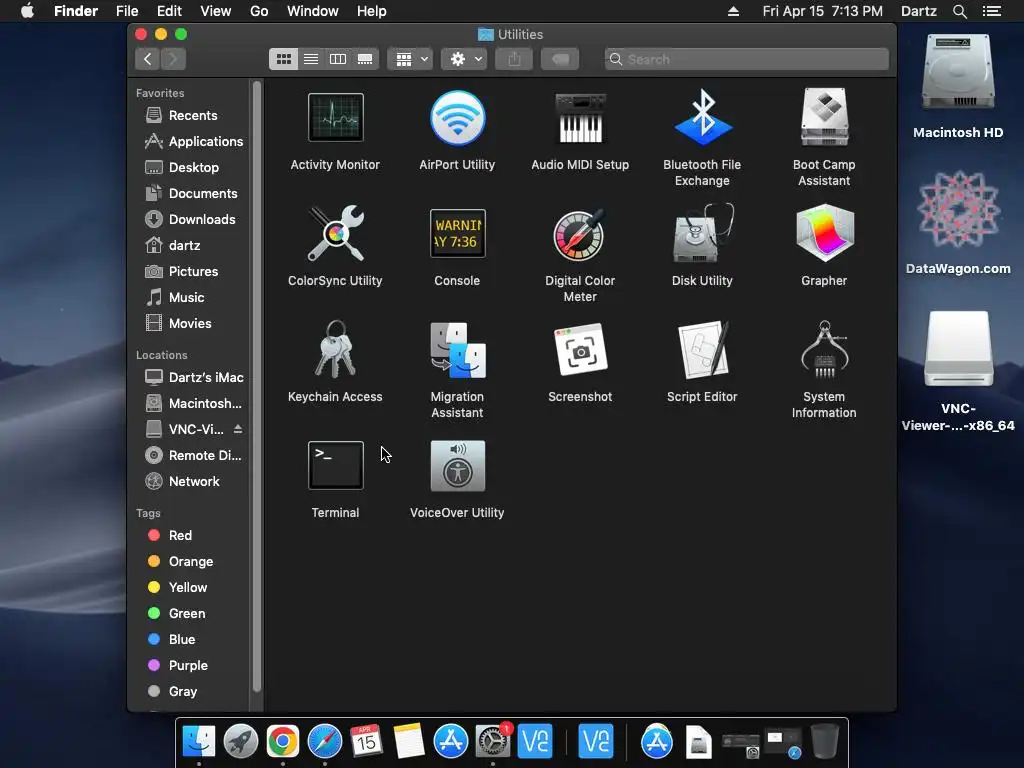The width and height of the screenshot is (1024, 768).
Task: Open the File menu
Action: (127, 11)
